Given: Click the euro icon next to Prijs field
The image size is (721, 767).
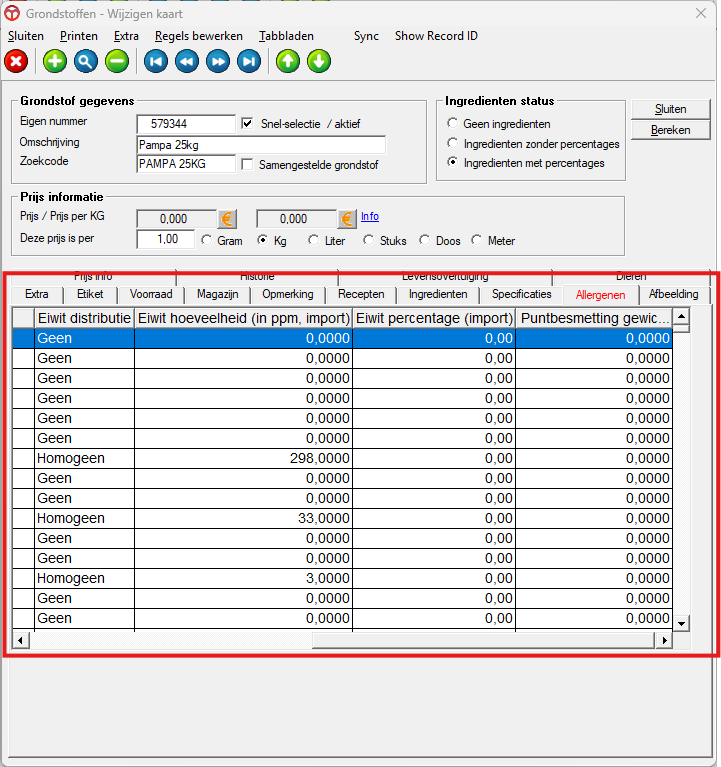Looking at the screenshot, I should [x=227, y=219].
